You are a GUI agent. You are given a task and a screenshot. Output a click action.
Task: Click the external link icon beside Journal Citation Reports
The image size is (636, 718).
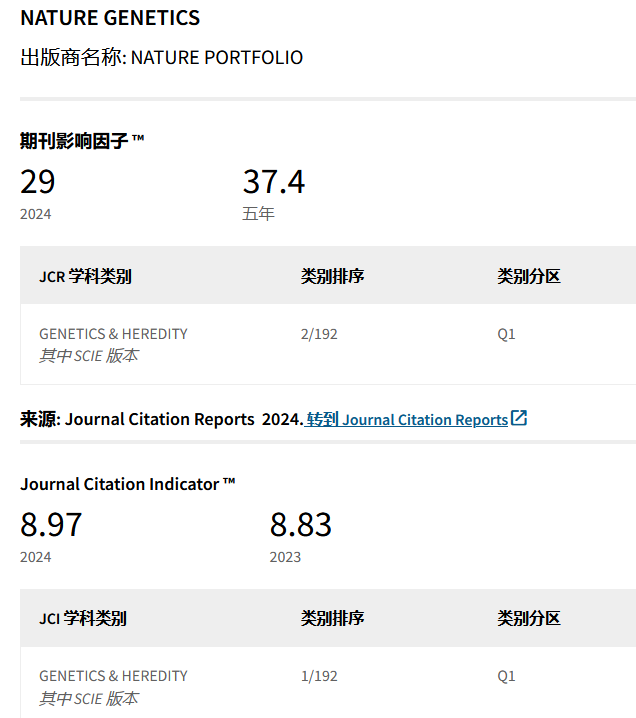click(519, 419)
